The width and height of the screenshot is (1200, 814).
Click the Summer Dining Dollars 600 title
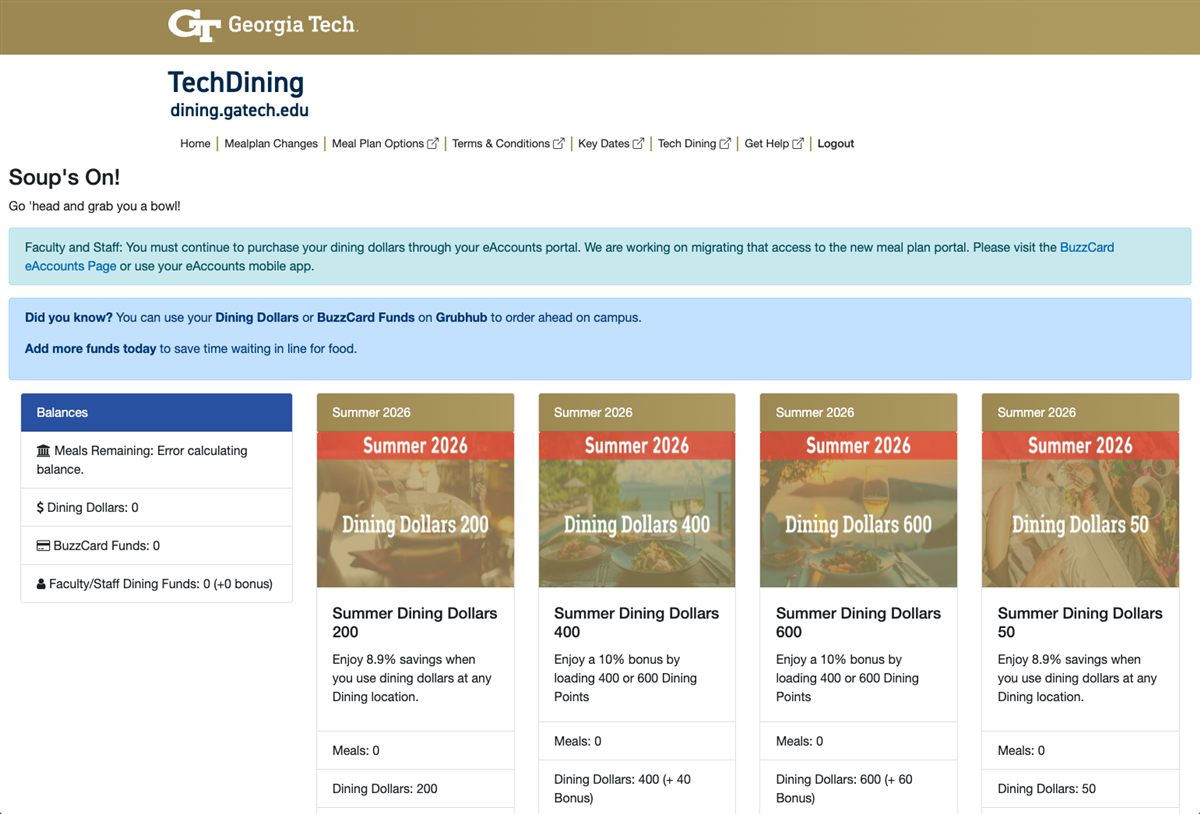(859, 622)
